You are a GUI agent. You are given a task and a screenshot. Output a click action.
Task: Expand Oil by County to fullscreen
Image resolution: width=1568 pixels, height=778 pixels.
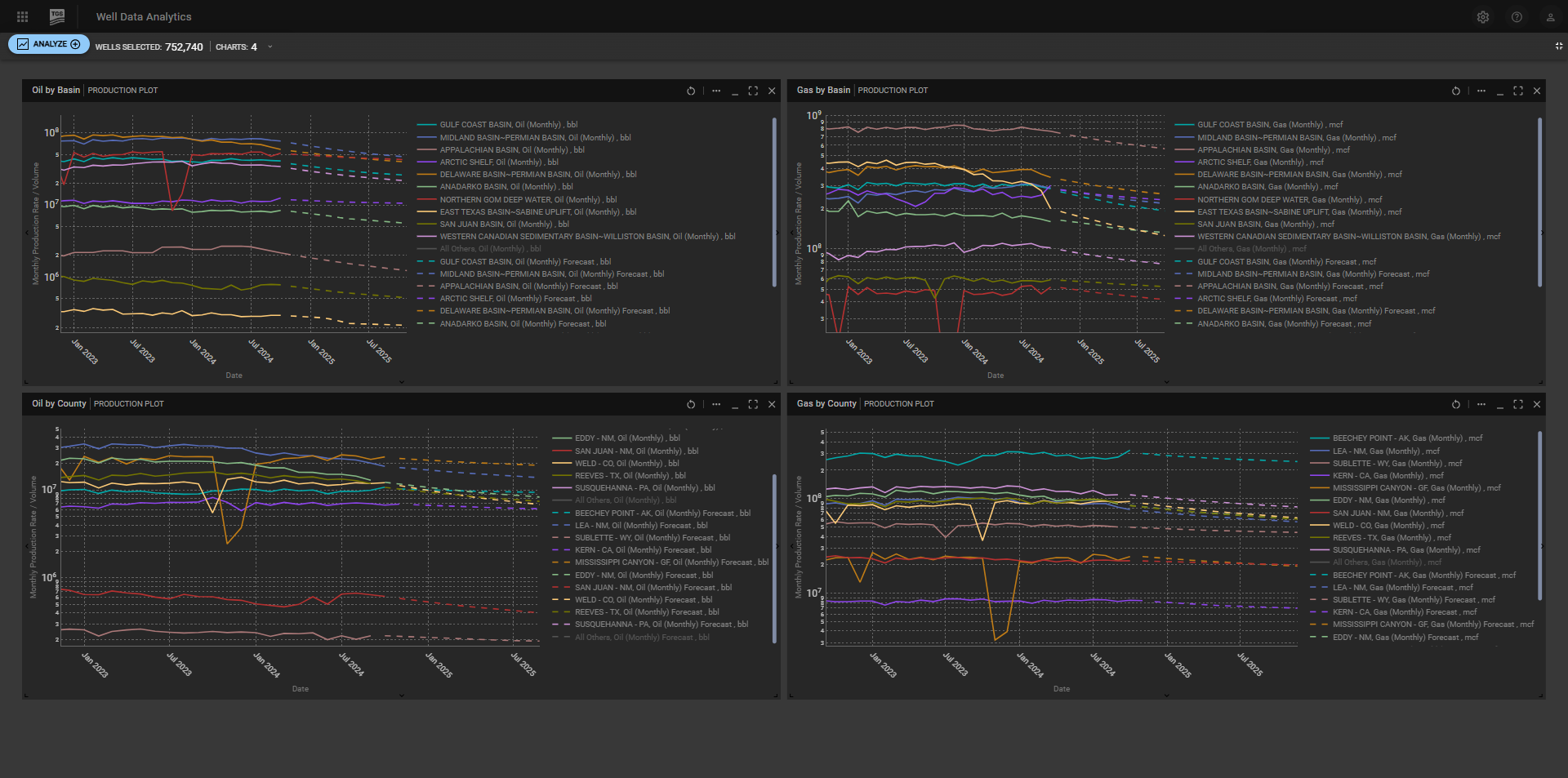(x=753, y=404)
